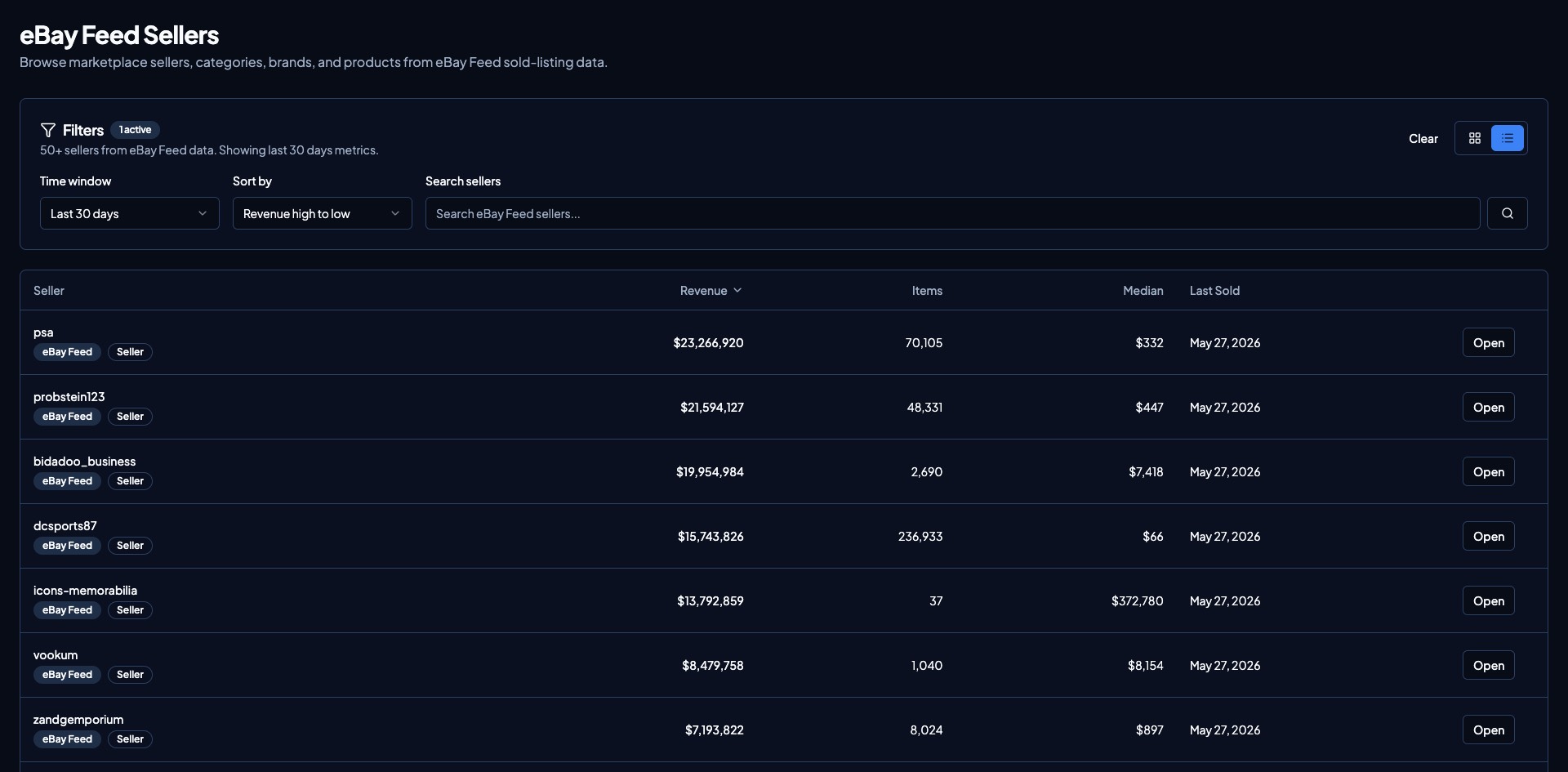
Task: Click revenue value $19,954,984
Action: point(710,472)
